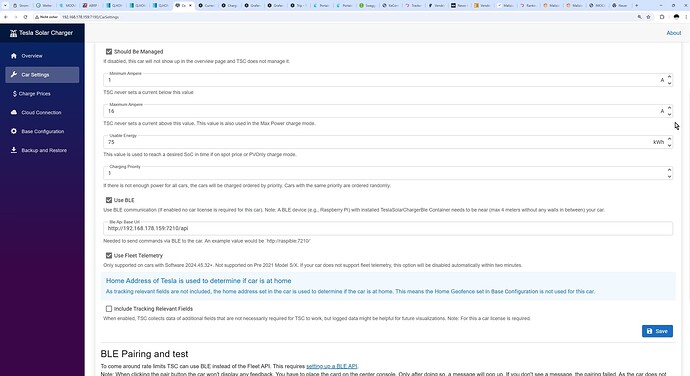
Task: Click the browser forward arrow
Action: click(15, 17)
